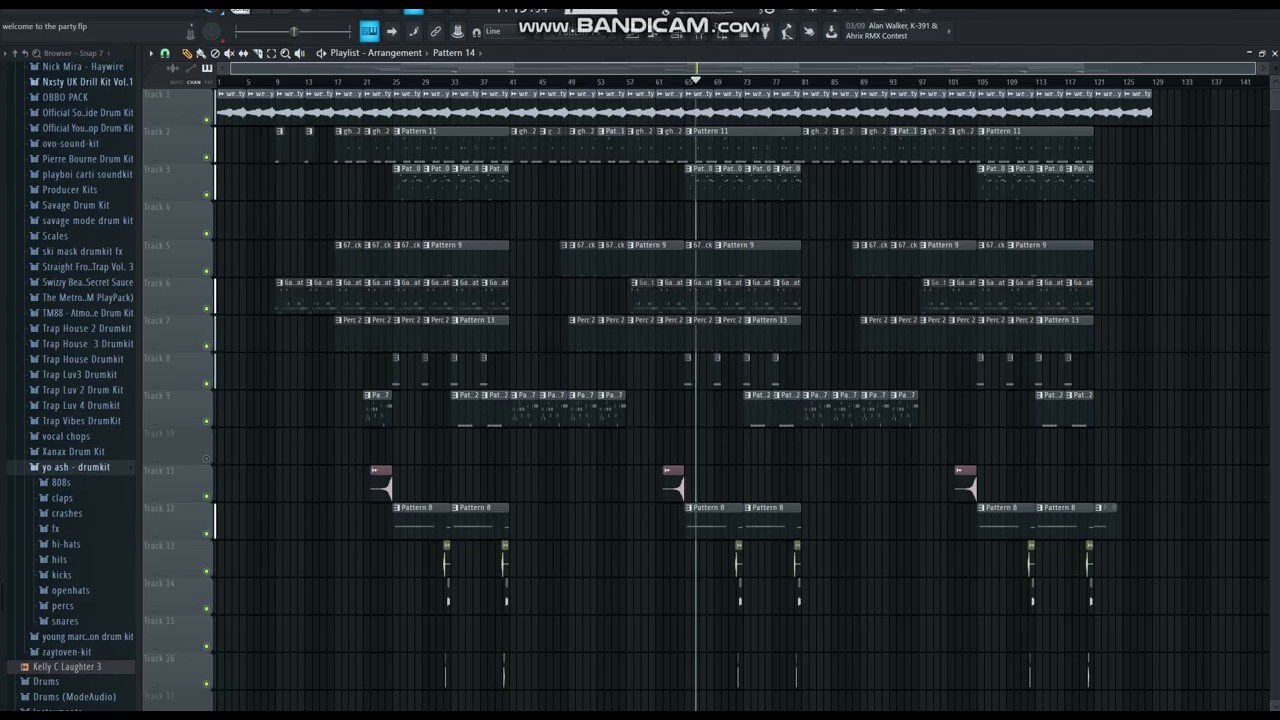Click the browser search magnifier icon
Screen dimensions: 1280x720
pyautogui.click(x=36, y=53)
